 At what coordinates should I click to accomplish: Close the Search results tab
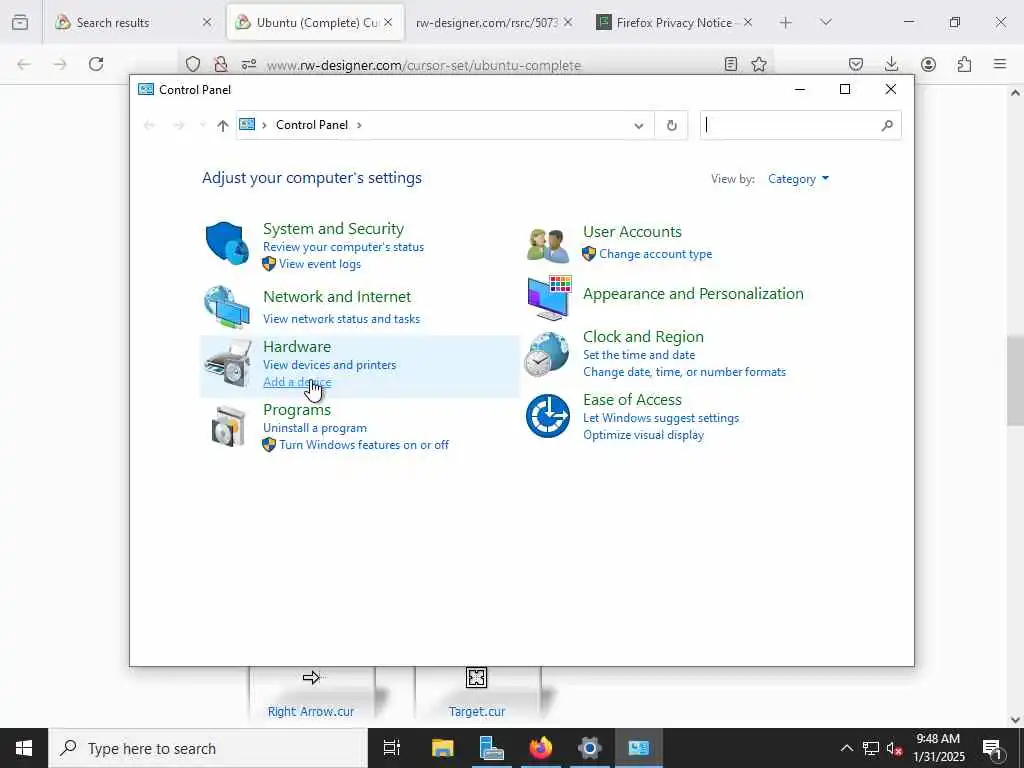[x=206, y=22]
